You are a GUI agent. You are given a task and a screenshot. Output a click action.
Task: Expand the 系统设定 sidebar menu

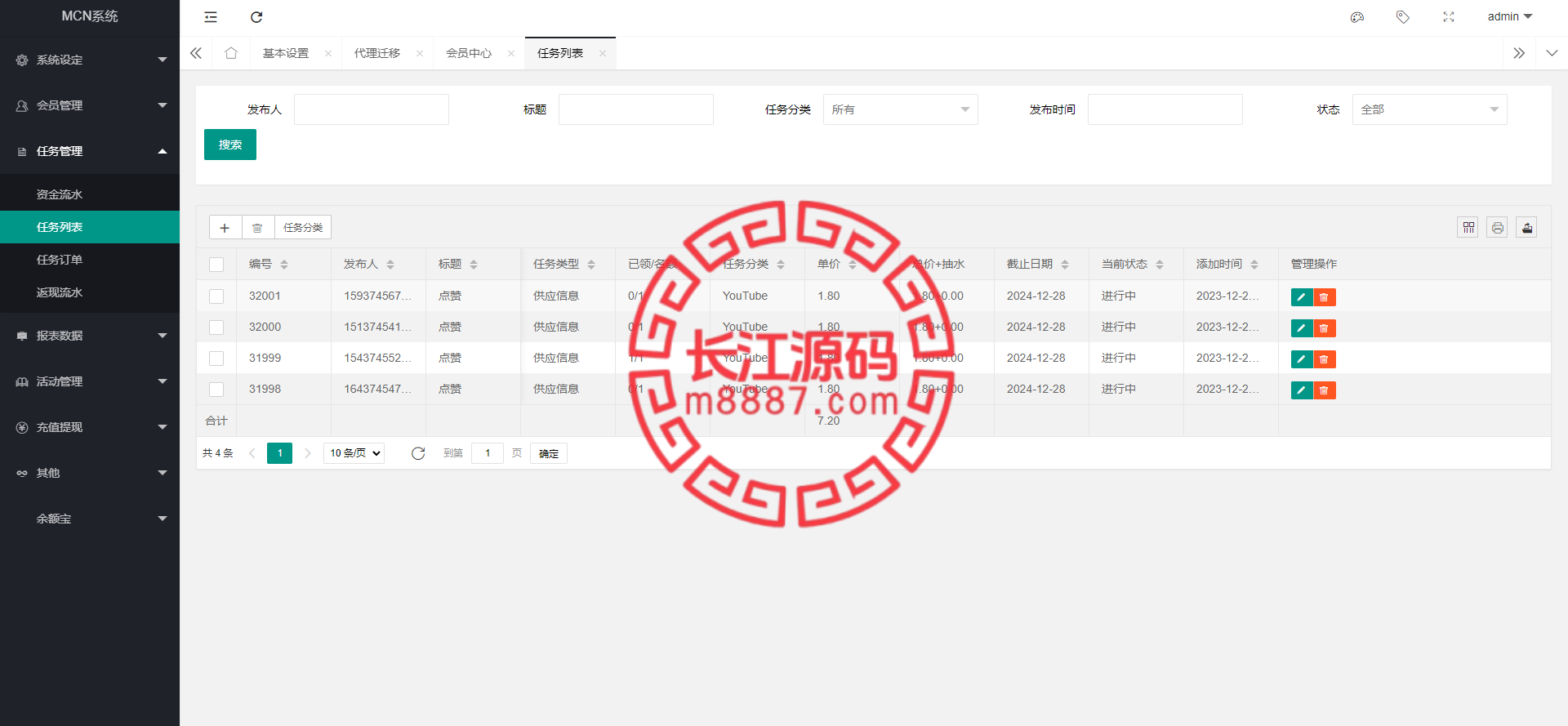point(90,60)
